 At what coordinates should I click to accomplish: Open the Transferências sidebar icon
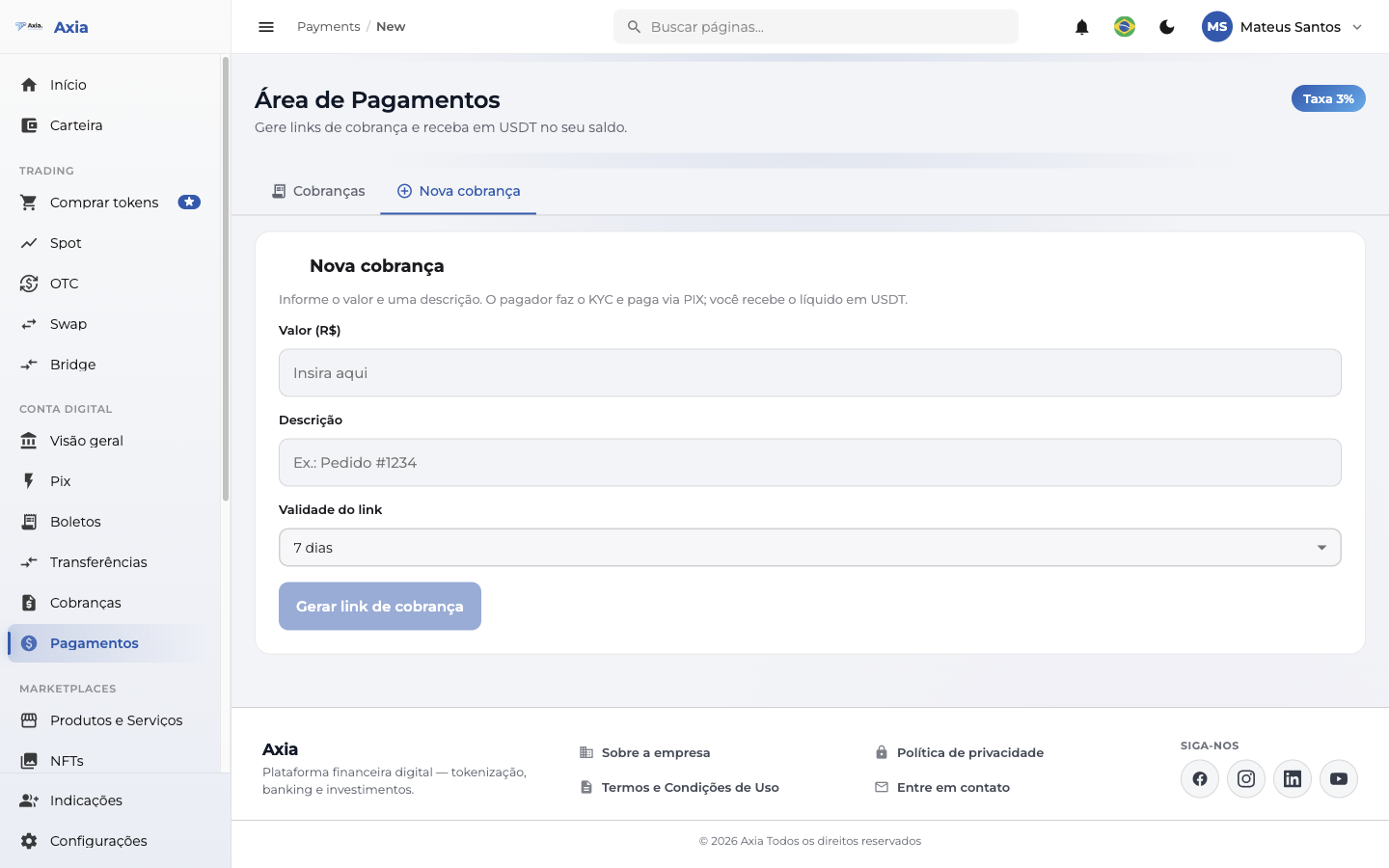[29, 562]
